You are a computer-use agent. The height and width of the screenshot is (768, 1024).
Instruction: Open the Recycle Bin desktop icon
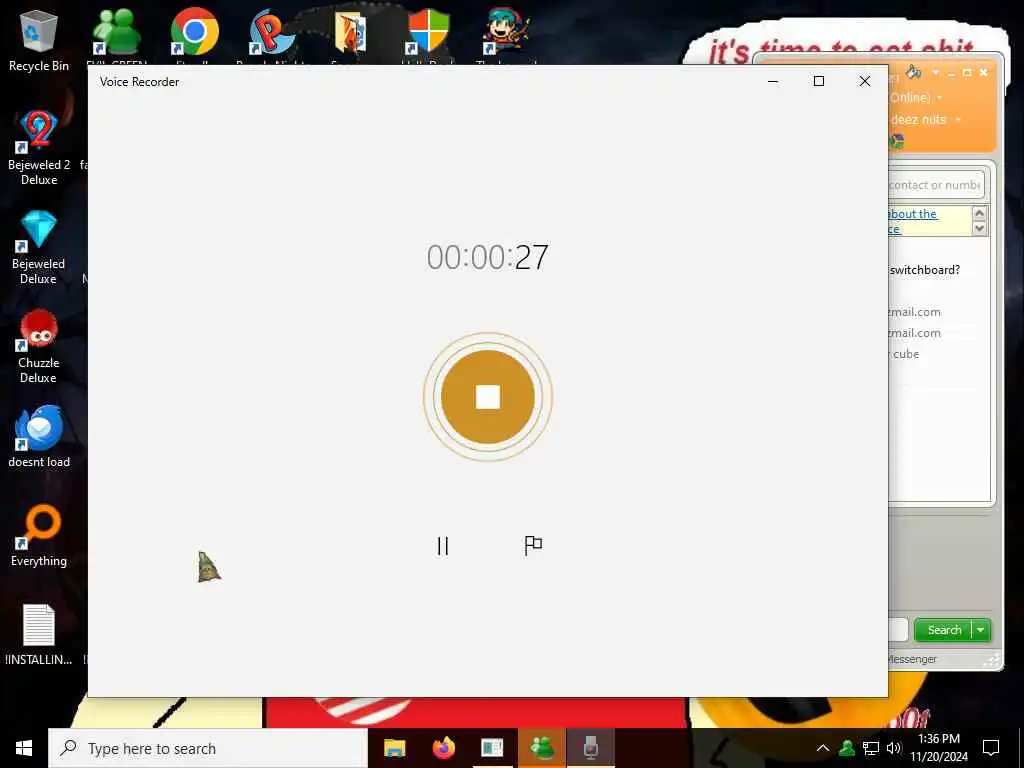point(39,39)
